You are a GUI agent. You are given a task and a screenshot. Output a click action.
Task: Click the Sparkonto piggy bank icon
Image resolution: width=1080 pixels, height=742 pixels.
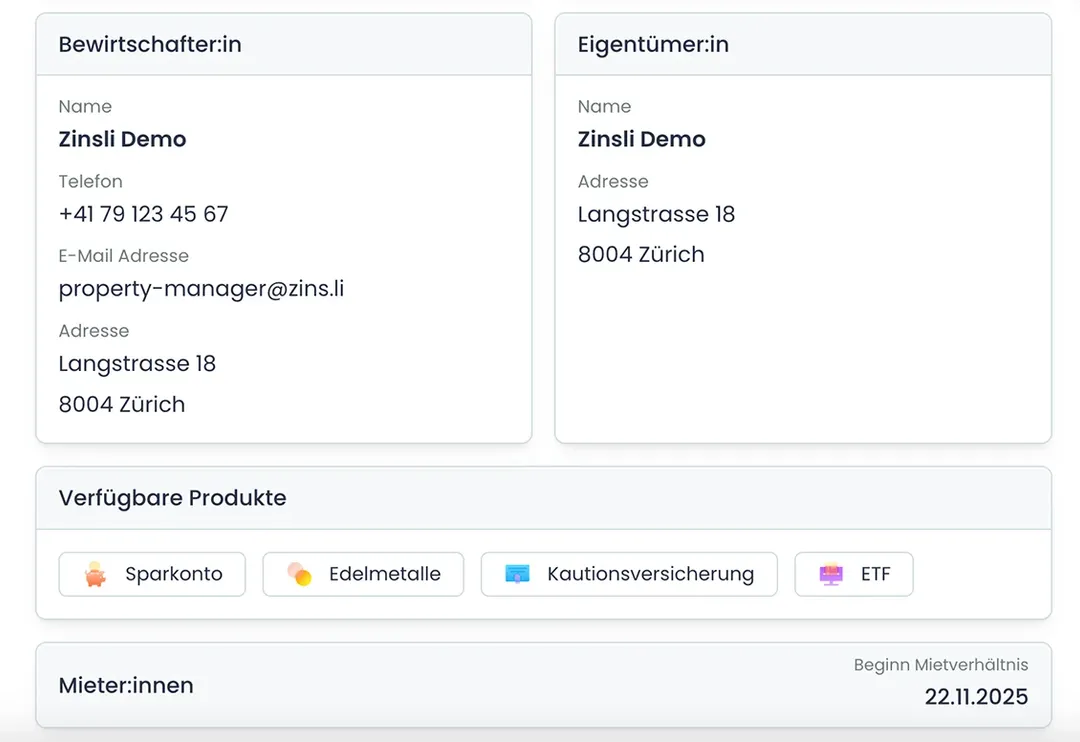point(96,575)
